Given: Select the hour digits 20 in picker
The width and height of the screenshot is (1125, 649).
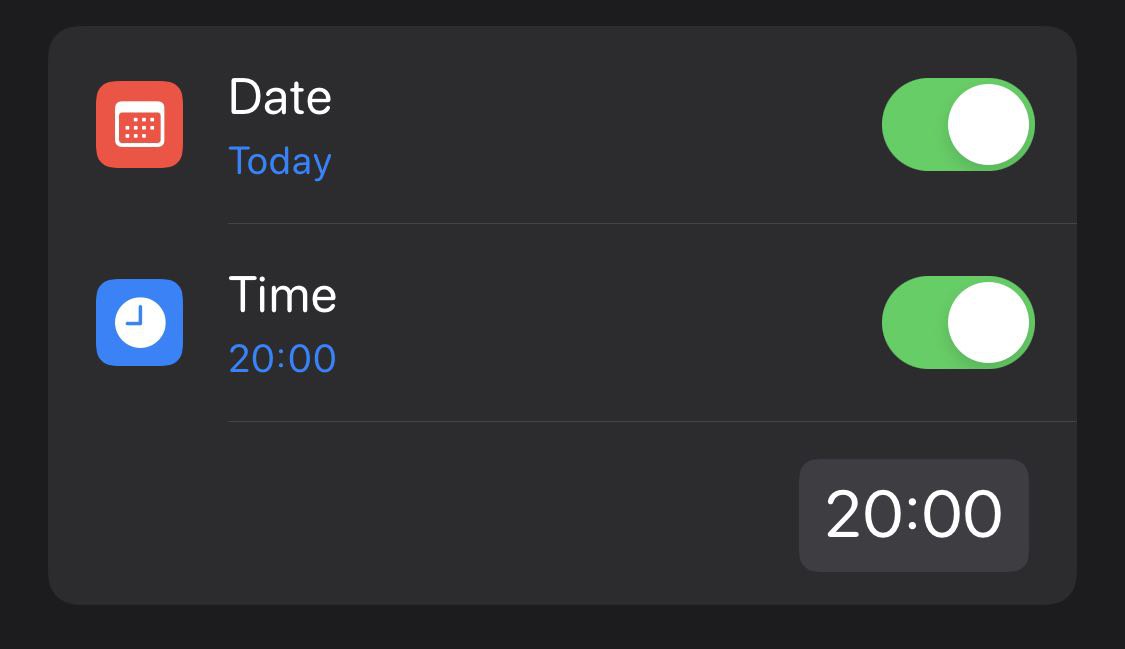Looking at the screenshot, I should [x=864, y=513].
